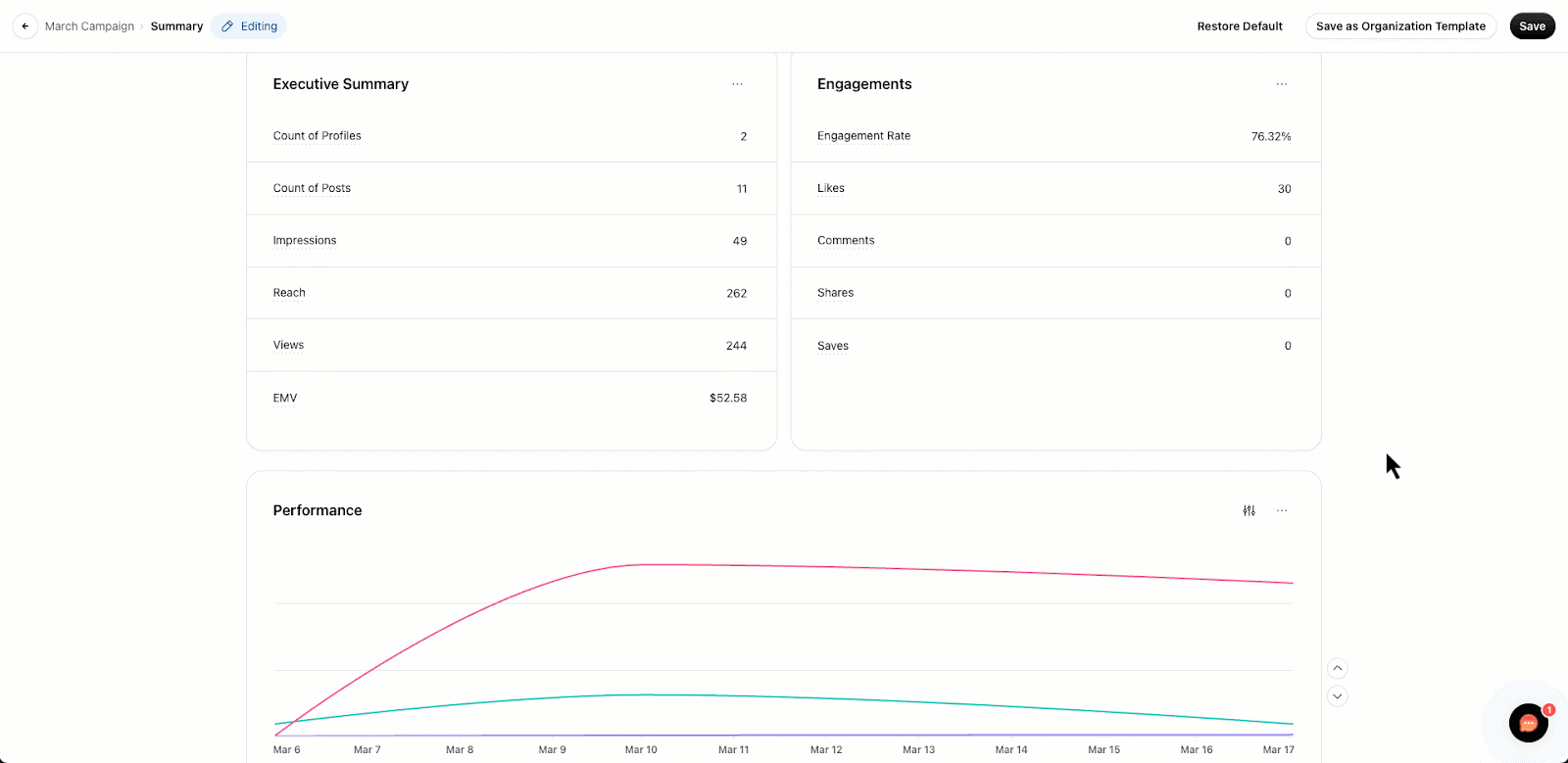The image size is (1568, 763).
Task: Click the Engagements heading
Action: [x=864, y=84]
